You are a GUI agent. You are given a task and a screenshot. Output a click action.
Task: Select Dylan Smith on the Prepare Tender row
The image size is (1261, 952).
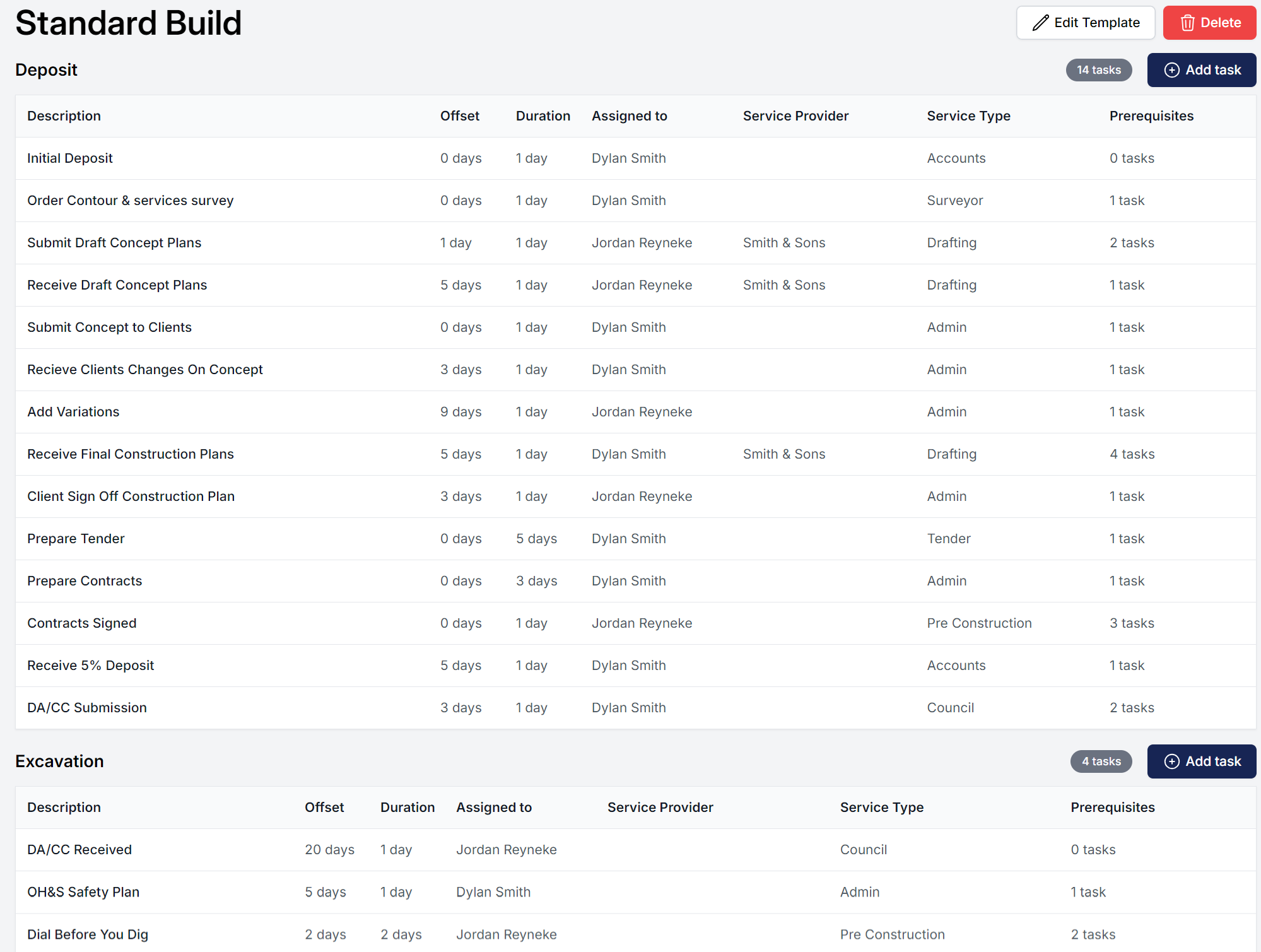(628, 538)
